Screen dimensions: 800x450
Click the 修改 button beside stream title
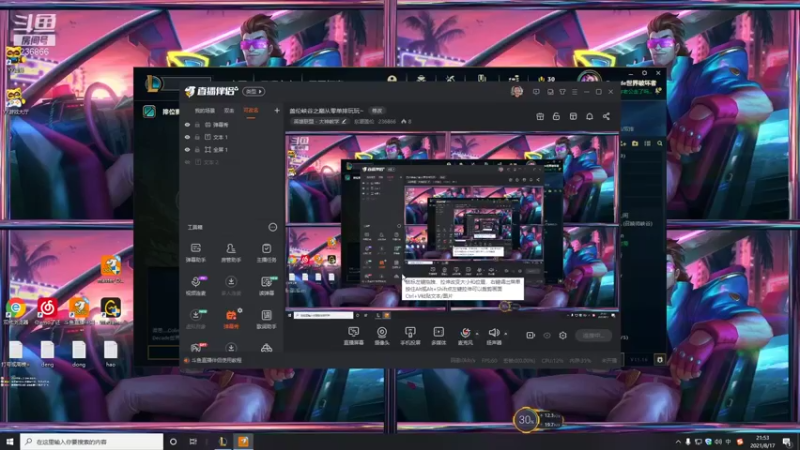(377, 111)
